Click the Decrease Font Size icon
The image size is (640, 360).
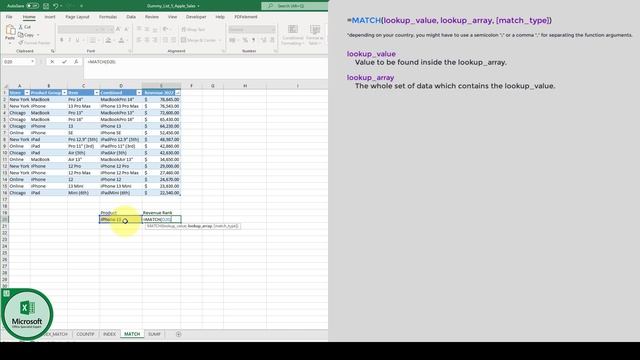[x=126, y=29]
